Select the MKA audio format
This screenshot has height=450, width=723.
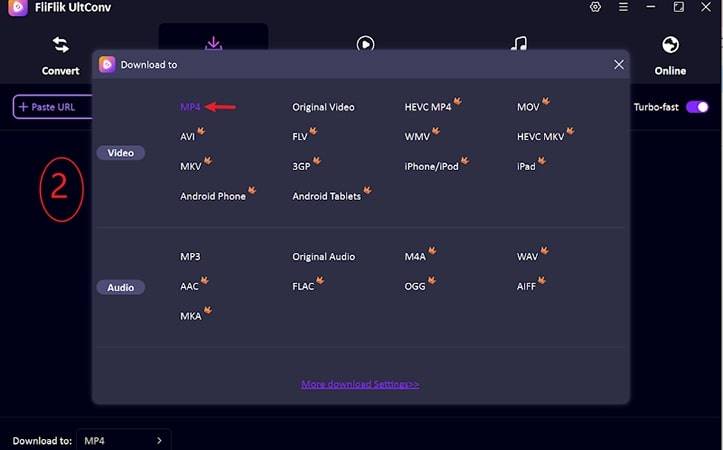(190, 316)
